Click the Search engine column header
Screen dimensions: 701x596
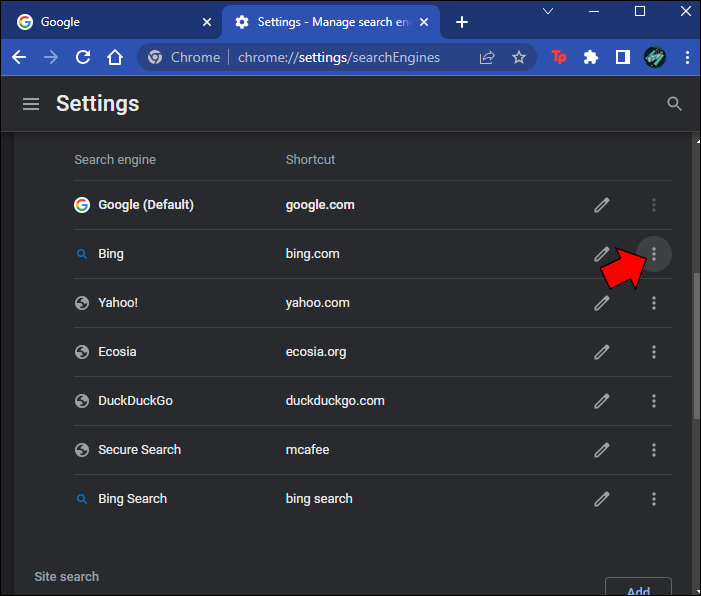coord(115,160)
